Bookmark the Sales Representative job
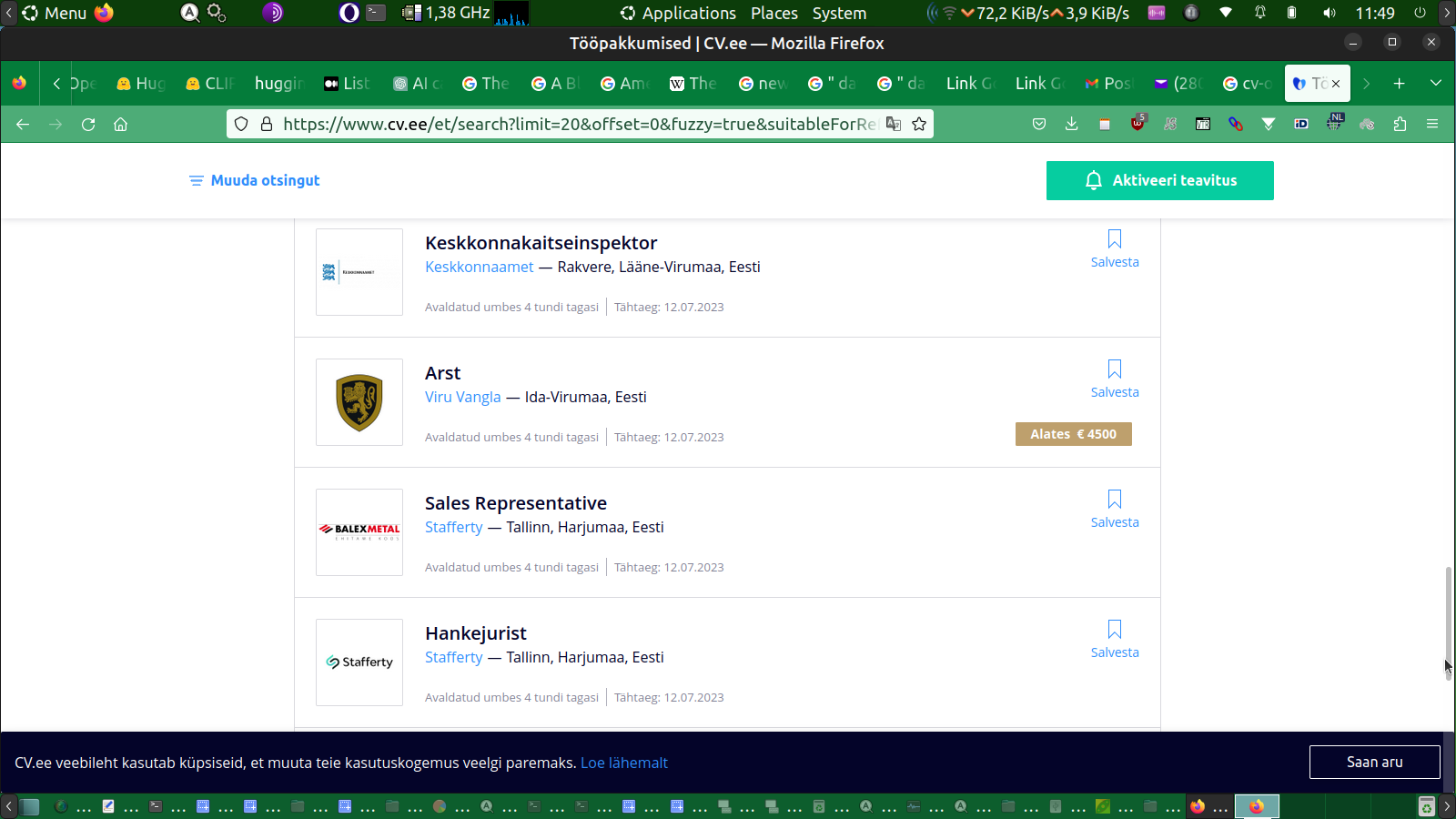The width and height of the screenshot is (1456, 819). (1115, 510)
